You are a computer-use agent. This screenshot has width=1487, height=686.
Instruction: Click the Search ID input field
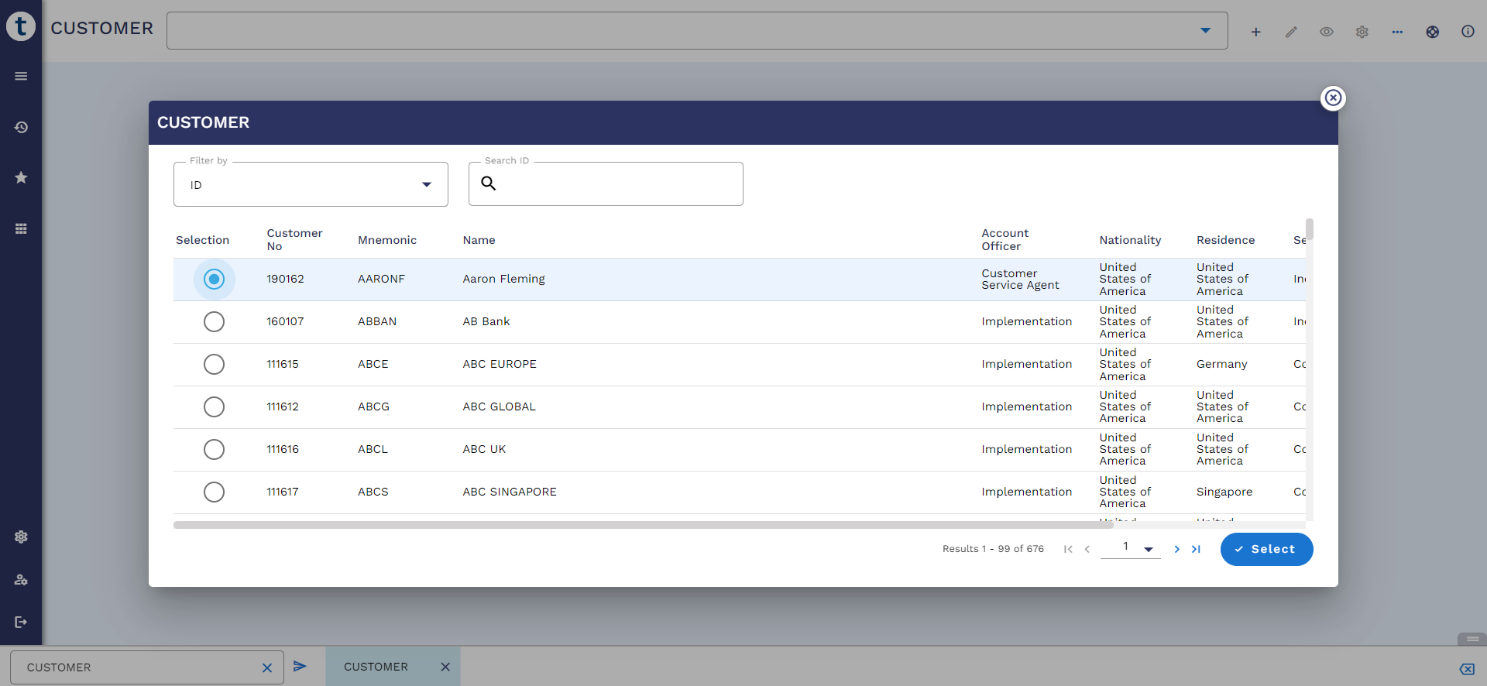617,185
